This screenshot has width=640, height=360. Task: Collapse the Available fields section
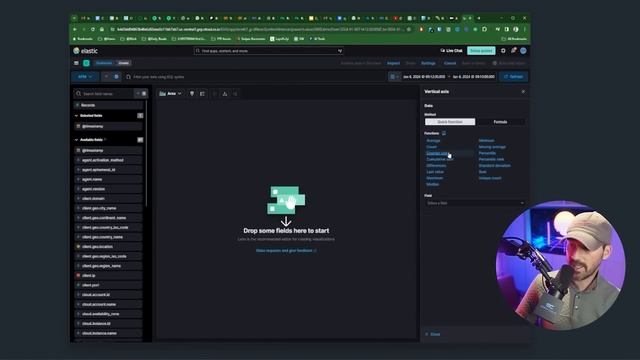(x=76, y=140)
